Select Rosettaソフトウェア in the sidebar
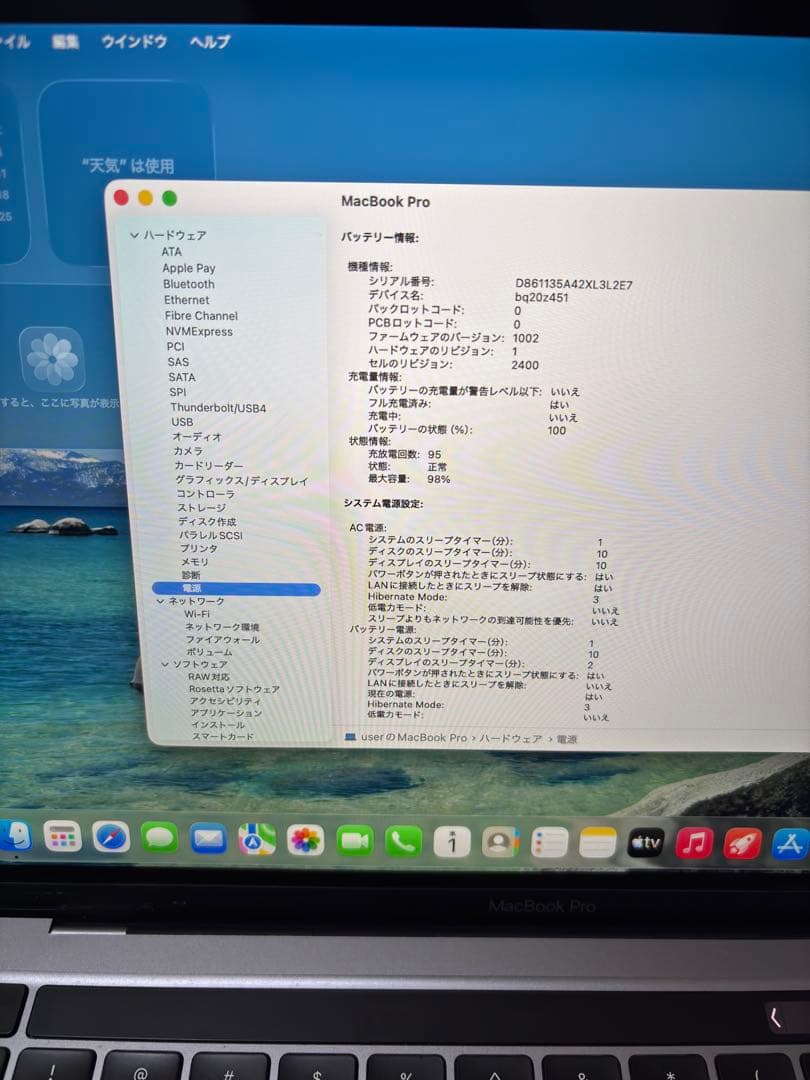The image size is (810, 1080). (234, 689)
